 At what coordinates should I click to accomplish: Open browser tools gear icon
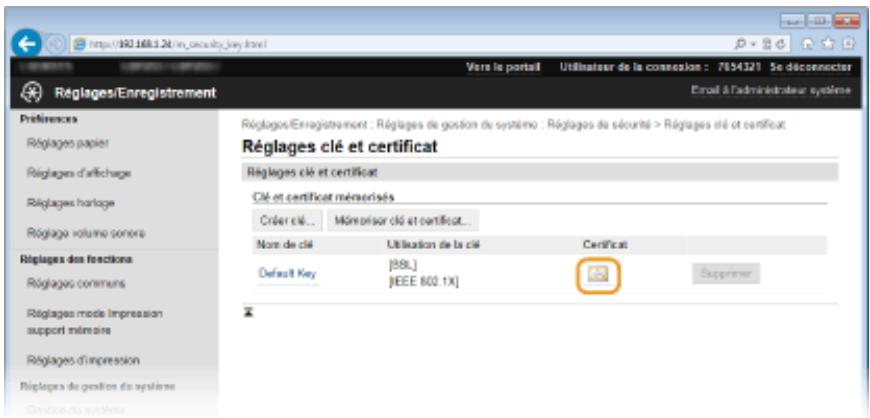click(x=846, y=44)
